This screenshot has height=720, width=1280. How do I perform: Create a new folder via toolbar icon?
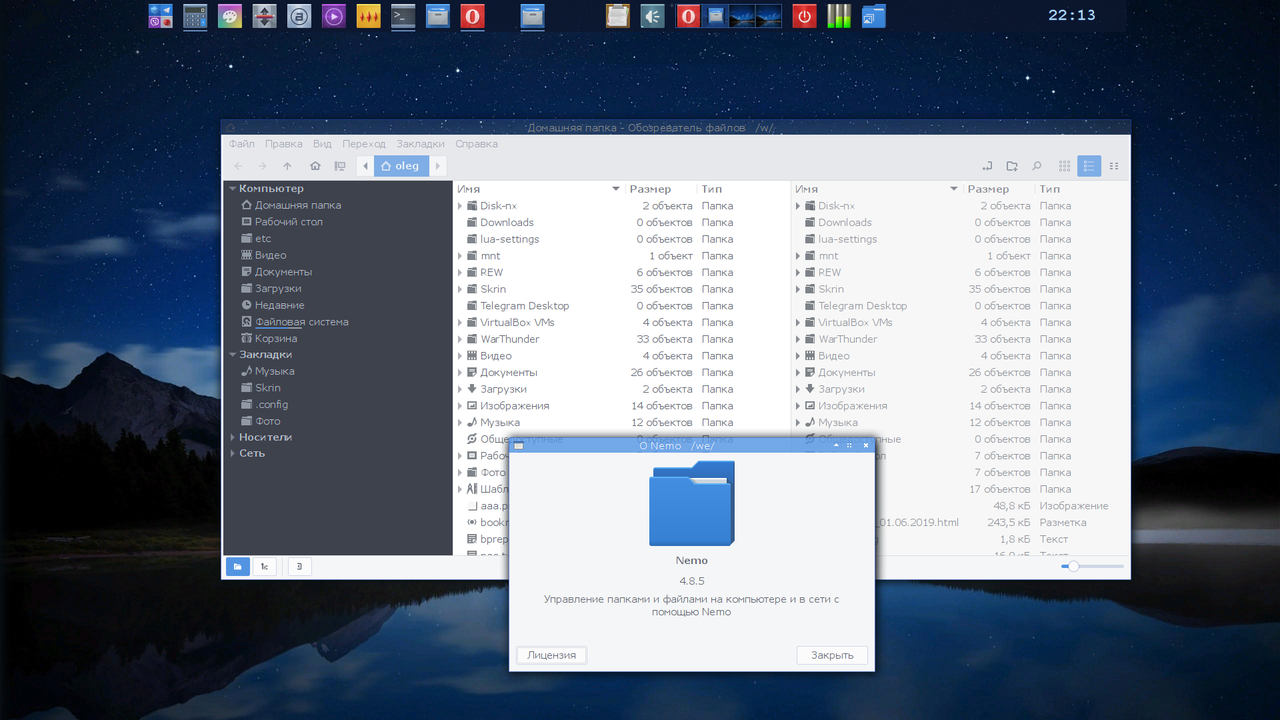[x=1012, y=166]
